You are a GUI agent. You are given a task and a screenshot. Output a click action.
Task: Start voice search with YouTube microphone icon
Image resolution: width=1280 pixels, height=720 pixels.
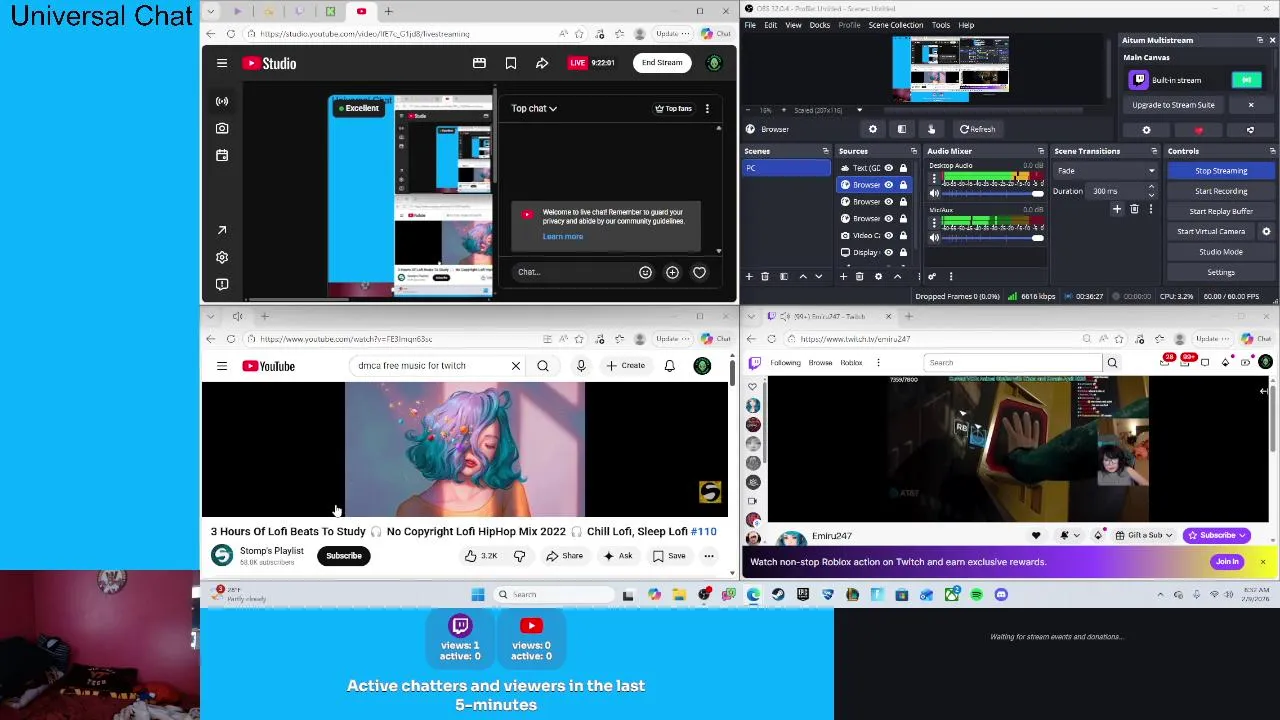point(581,366)
